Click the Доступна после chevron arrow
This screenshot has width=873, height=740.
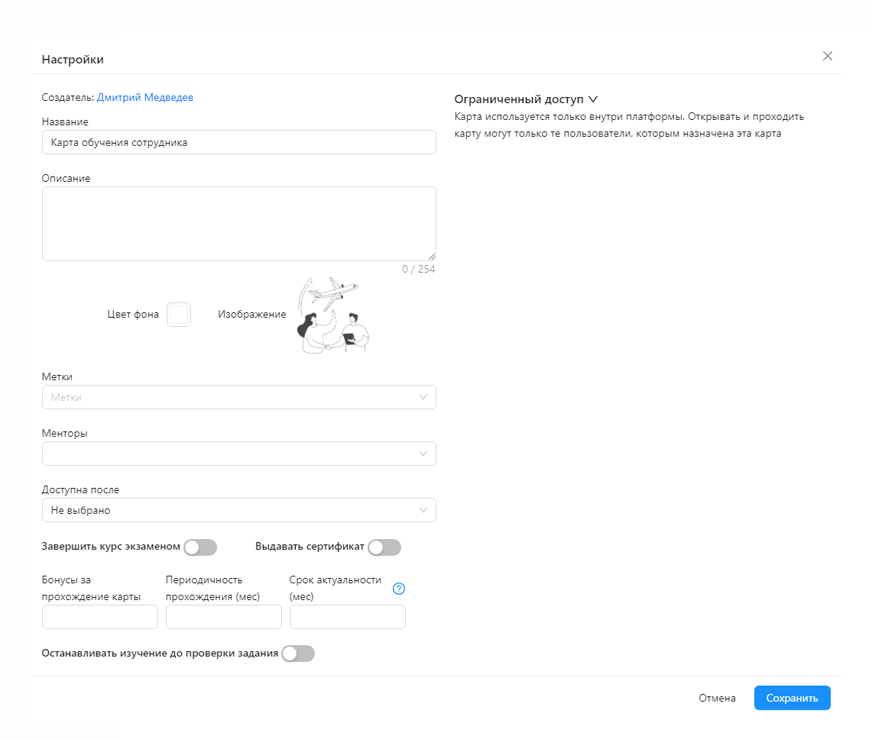(423, 510)
